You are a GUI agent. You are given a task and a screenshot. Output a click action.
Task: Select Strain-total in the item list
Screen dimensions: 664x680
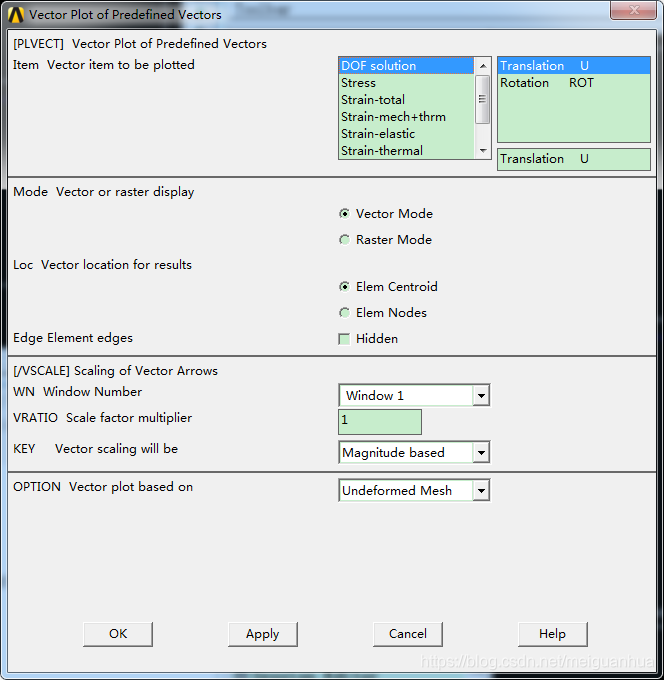pyautogui.click(x=373, y=100)
